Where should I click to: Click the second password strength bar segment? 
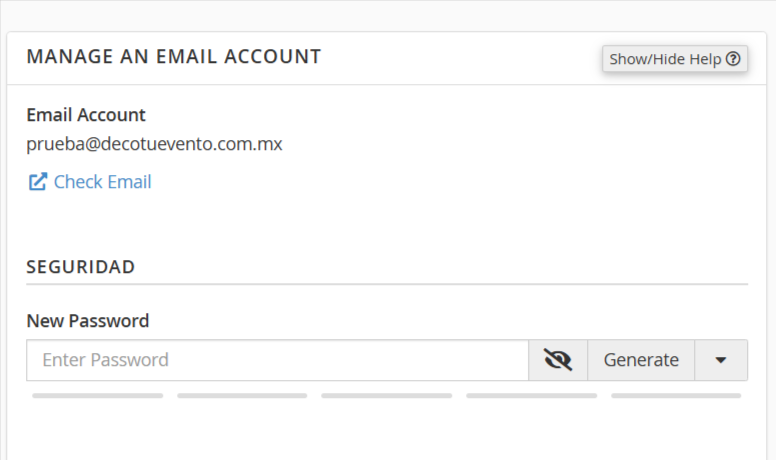(242, 396)
